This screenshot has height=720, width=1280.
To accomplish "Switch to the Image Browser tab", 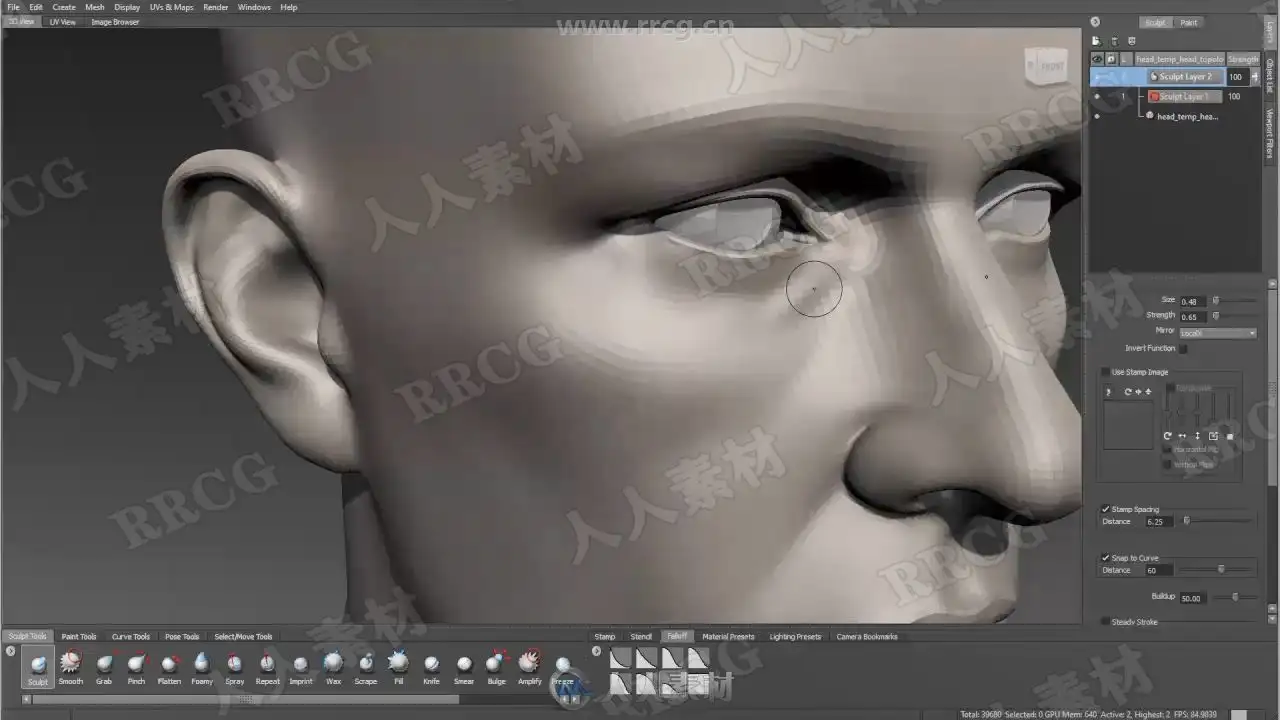I will 115,22.
